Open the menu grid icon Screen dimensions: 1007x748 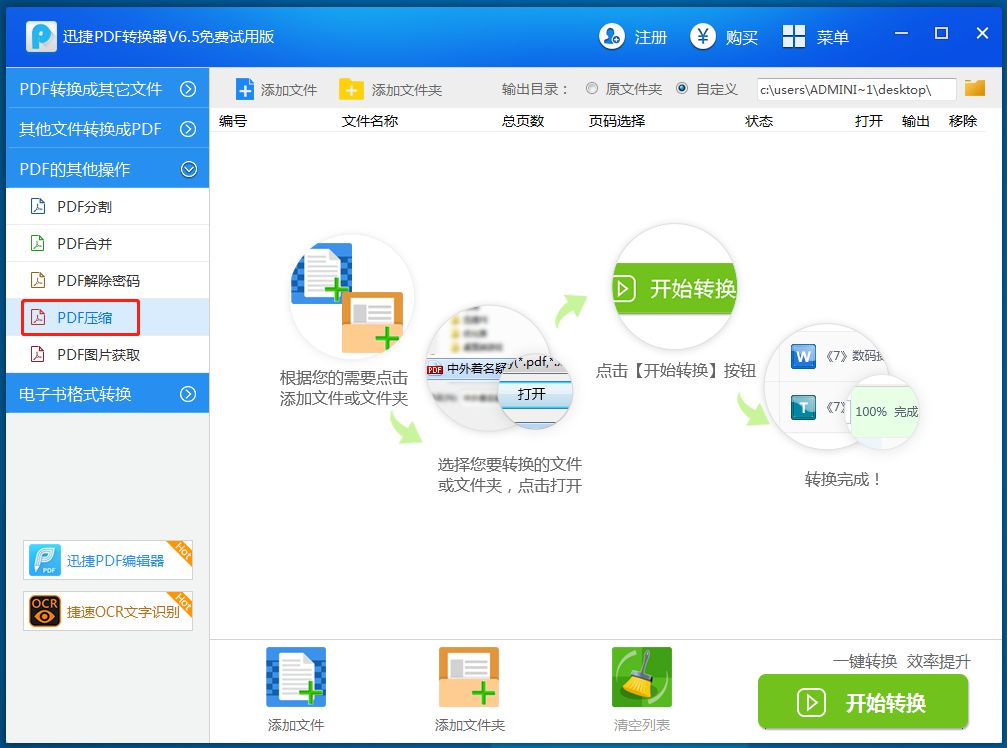tap(794, 37)
